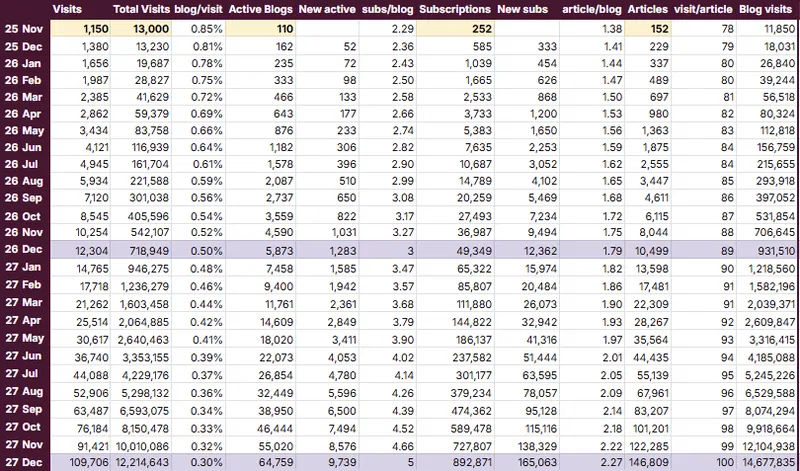
Task: Select the Blog visits cell 11,850
Action: coord(767,29)
